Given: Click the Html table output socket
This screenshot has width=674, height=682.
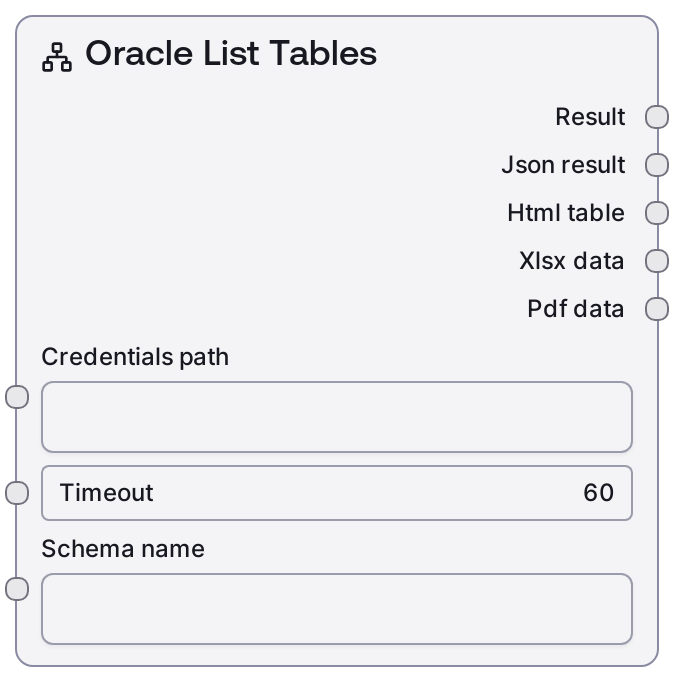Looking at the screenshot, I should pos(656,213).
